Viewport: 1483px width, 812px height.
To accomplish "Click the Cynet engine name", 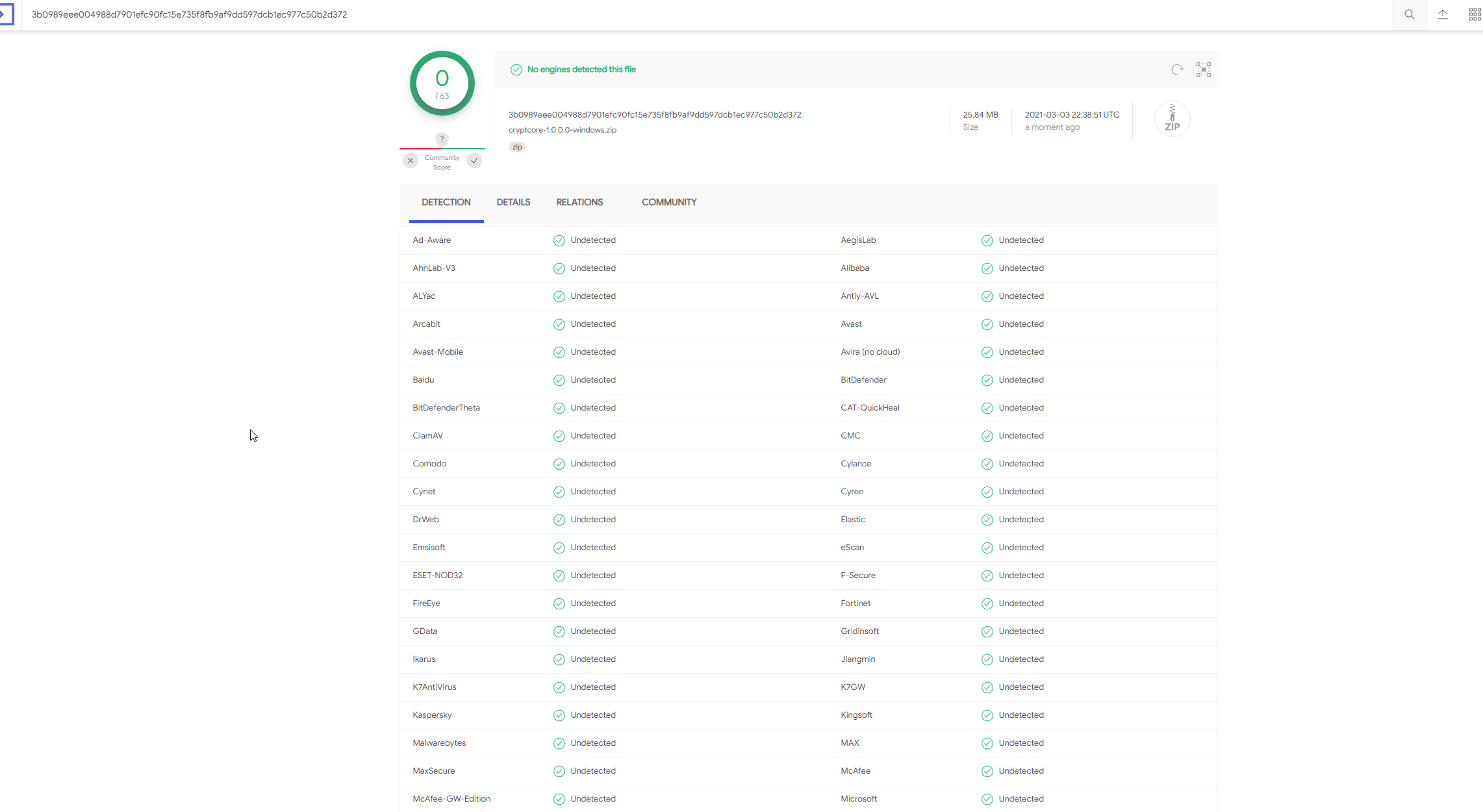I will coord(424,492).
